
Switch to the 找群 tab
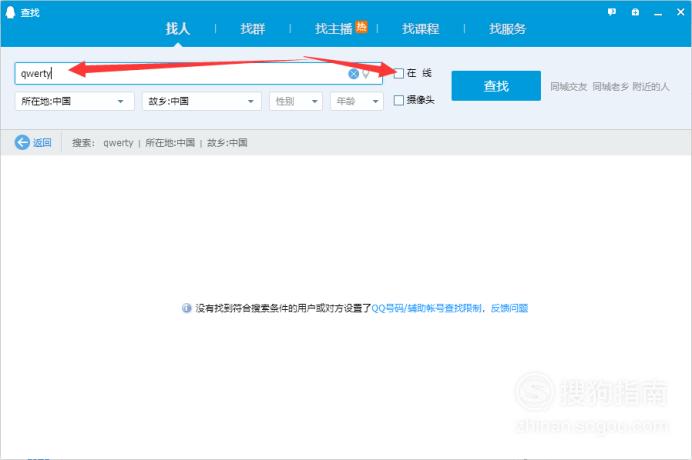coord(252,29)
